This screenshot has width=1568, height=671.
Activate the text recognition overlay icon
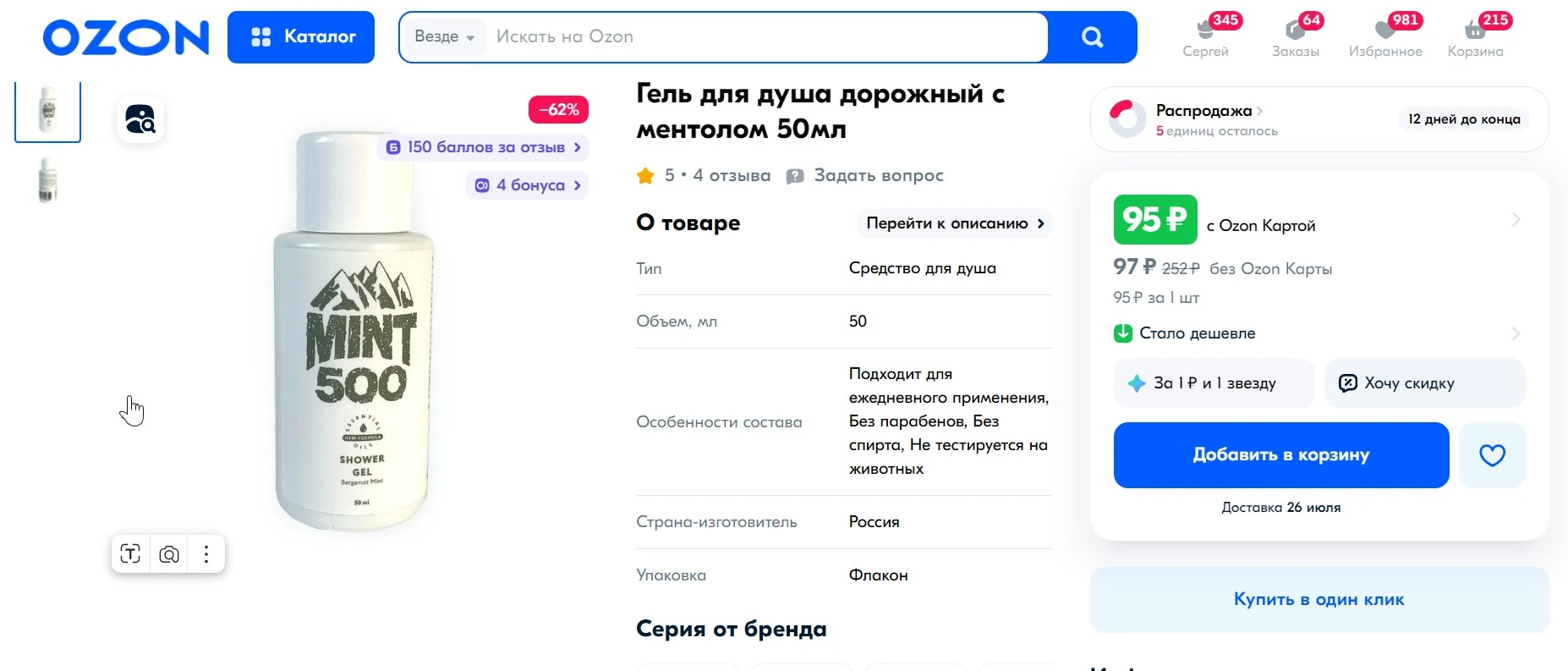point(130,554)
